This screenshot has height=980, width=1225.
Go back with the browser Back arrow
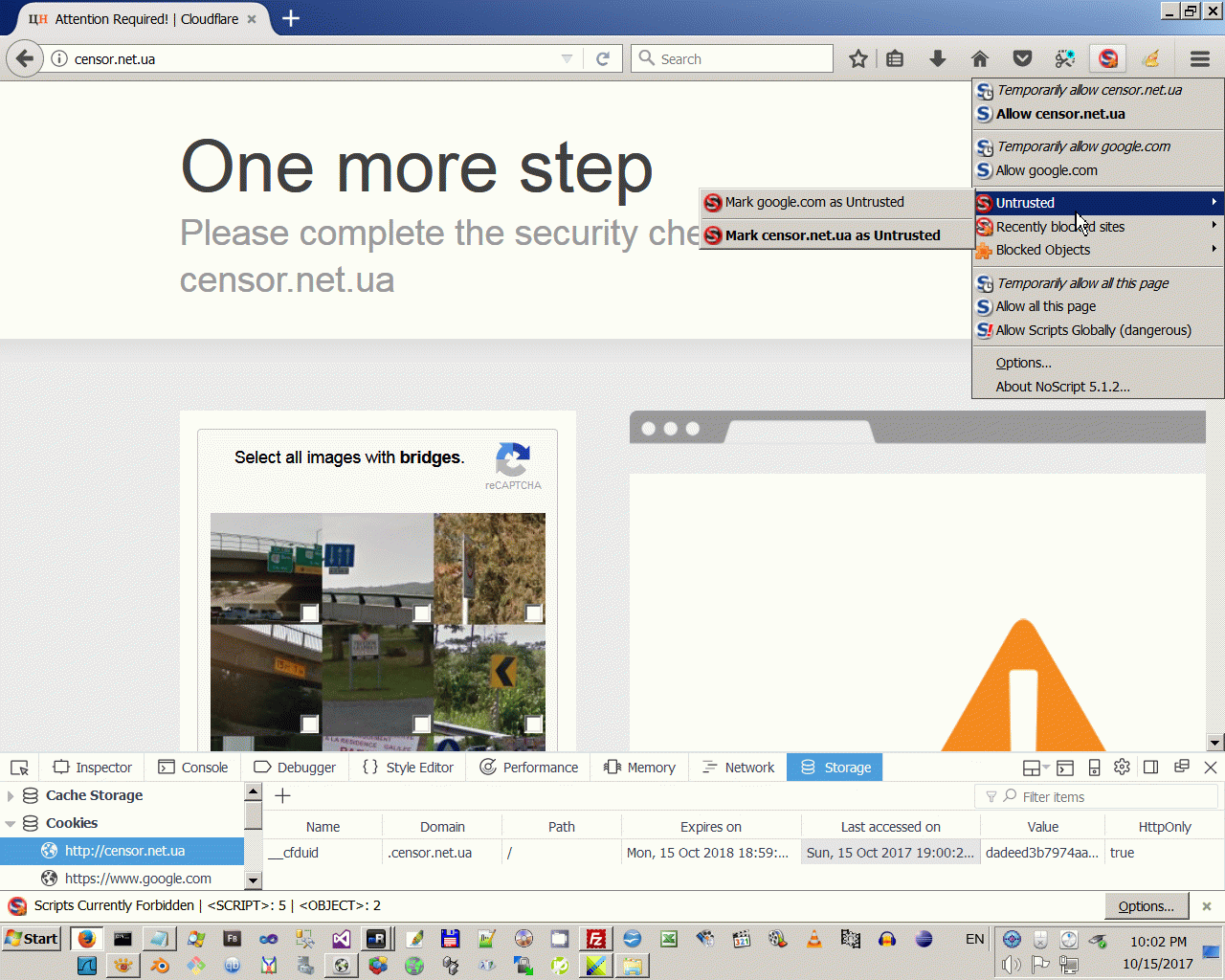25,58
